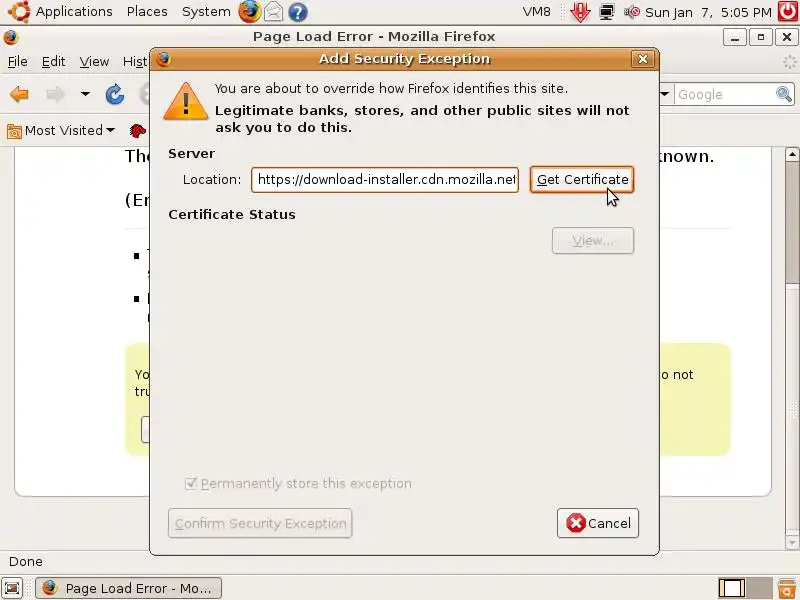Open the partially hidden History menu
Viewport: 800px width, 600px height.
tap(135, 62)
